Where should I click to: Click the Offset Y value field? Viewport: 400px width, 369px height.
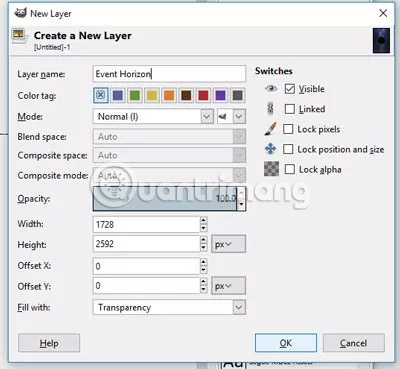(146, 286)
